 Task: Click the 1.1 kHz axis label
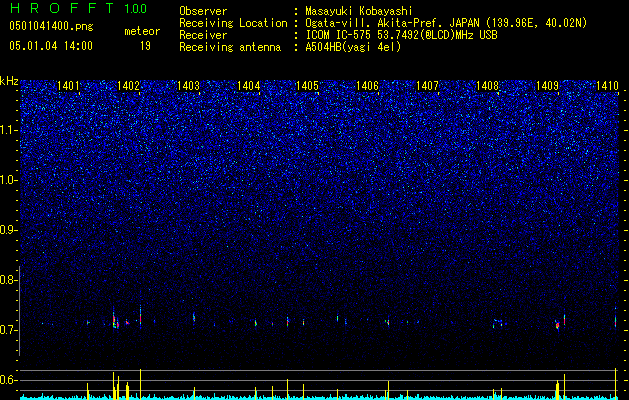[9, 130]
